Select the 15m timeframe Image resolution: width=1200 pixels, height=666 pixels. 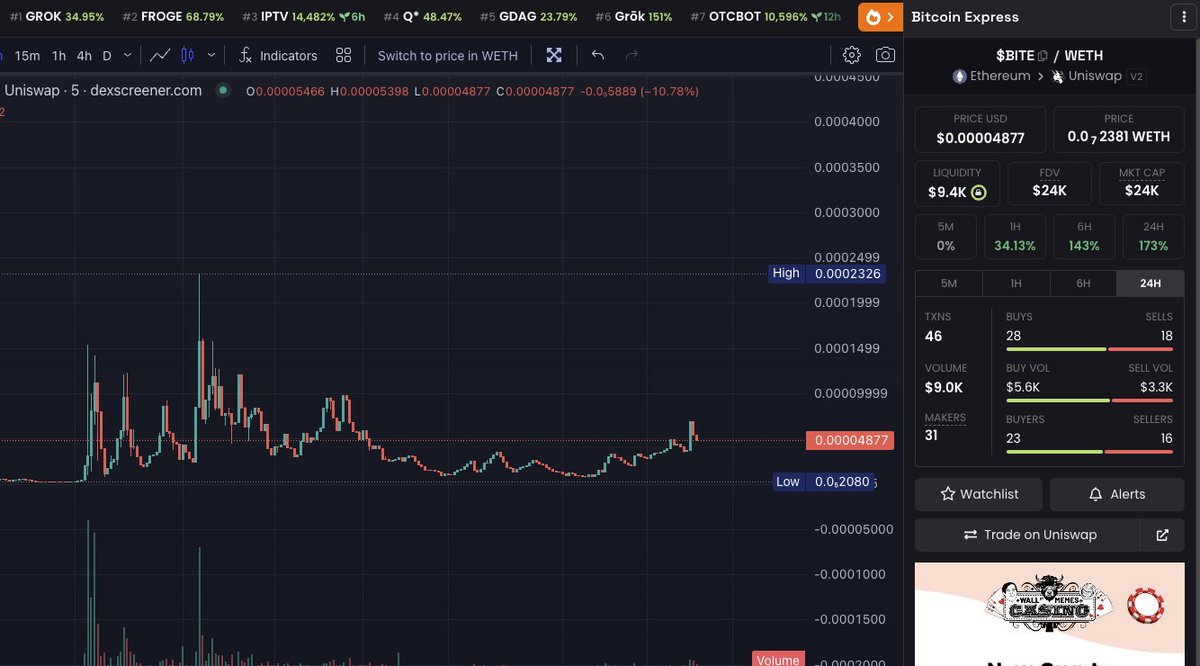tap(27, 56)
